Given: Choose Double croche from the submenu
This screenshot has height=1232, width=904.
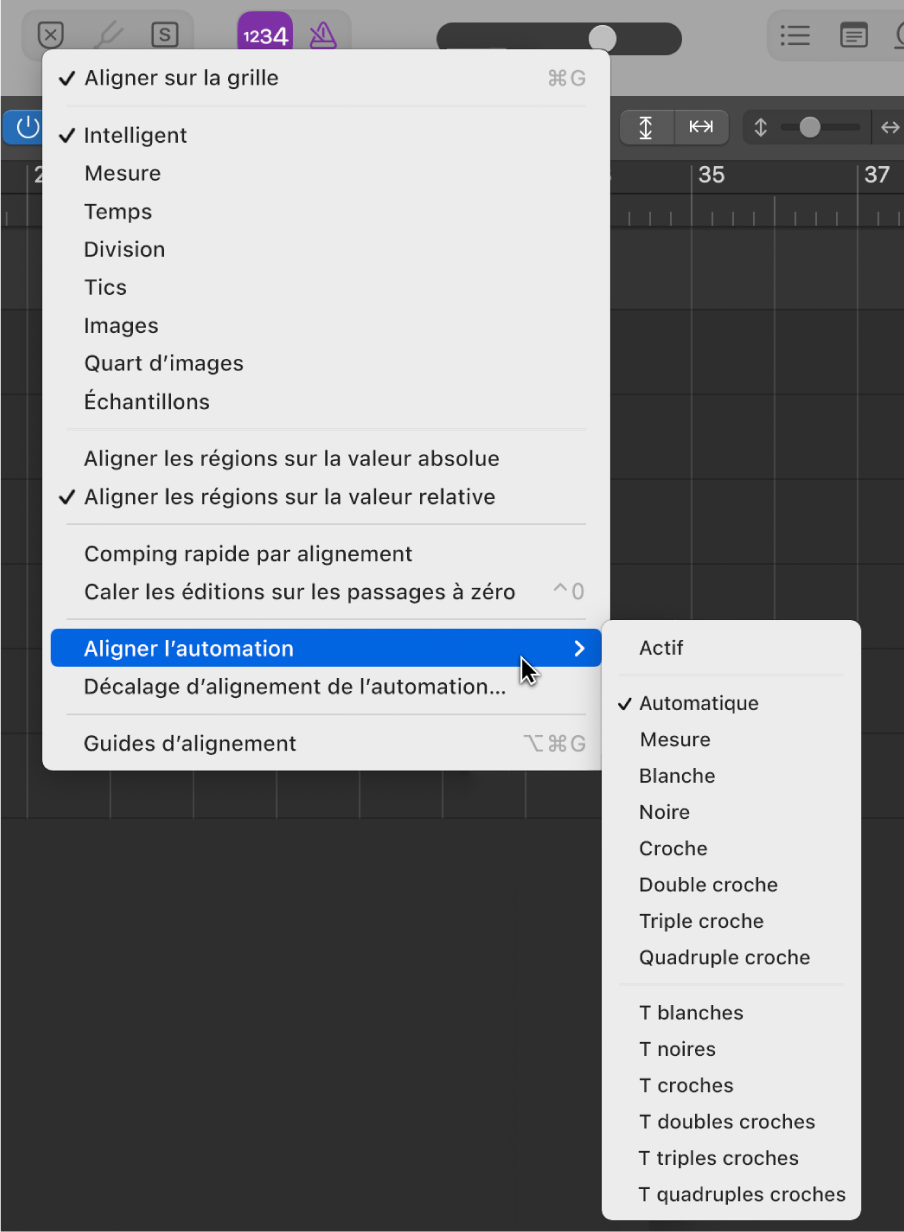Looking at the screenshot, I should click(708, 884).
